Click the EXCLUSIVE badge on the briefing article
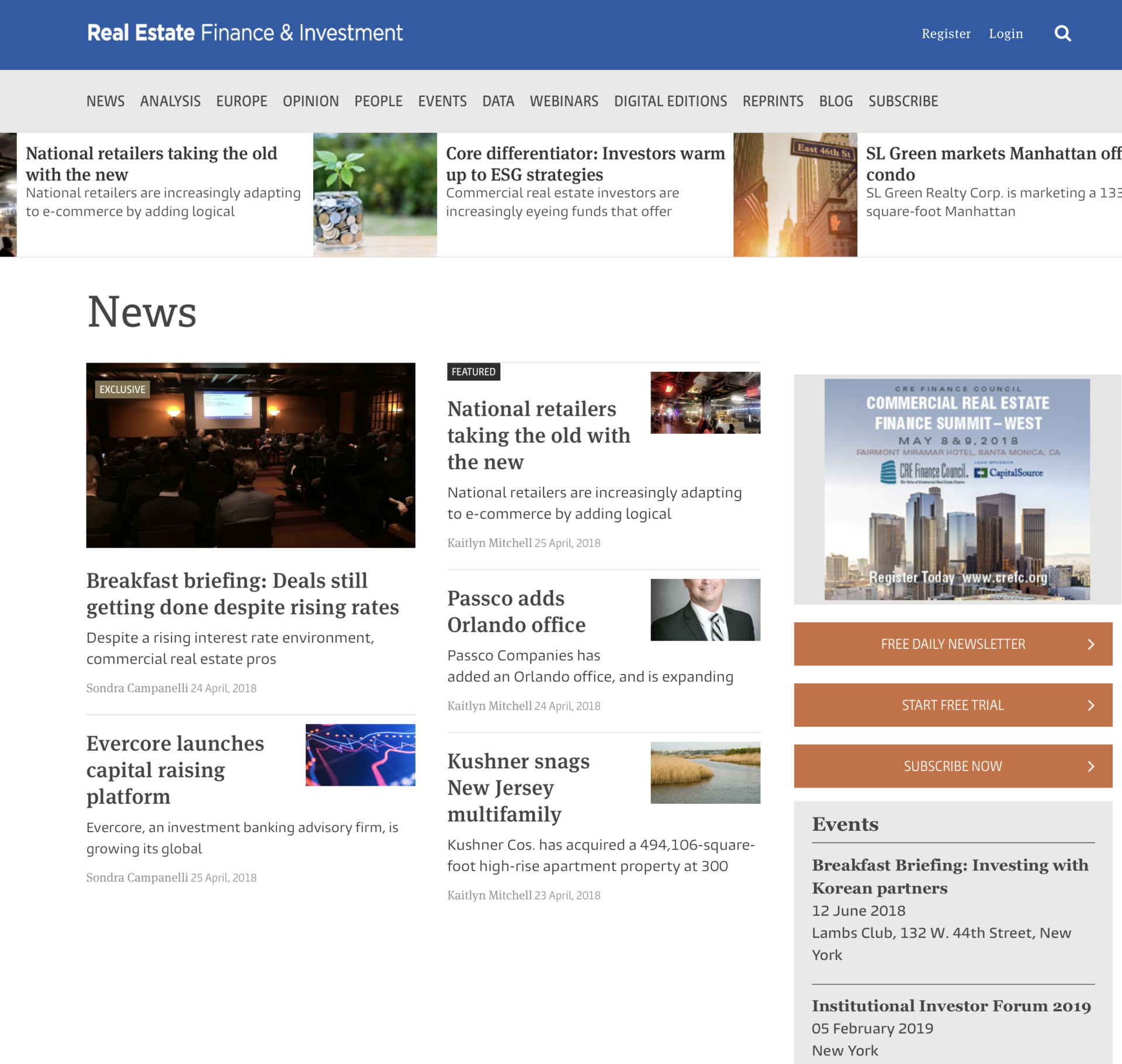The width and height of the screenshot is (1122, 1064). point(122,389)
